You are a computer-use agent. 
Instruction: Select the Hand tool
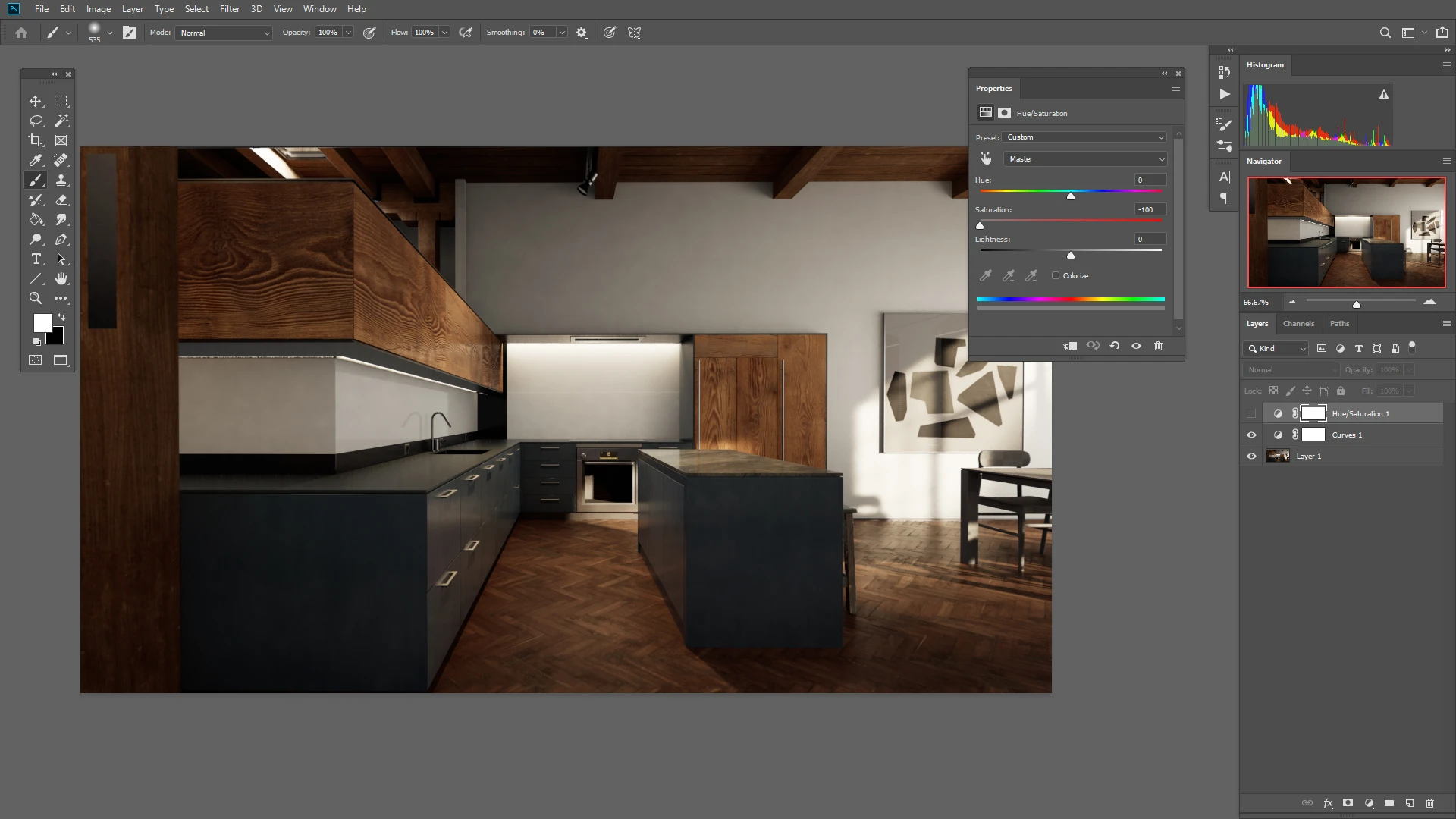tap(61, 278)
